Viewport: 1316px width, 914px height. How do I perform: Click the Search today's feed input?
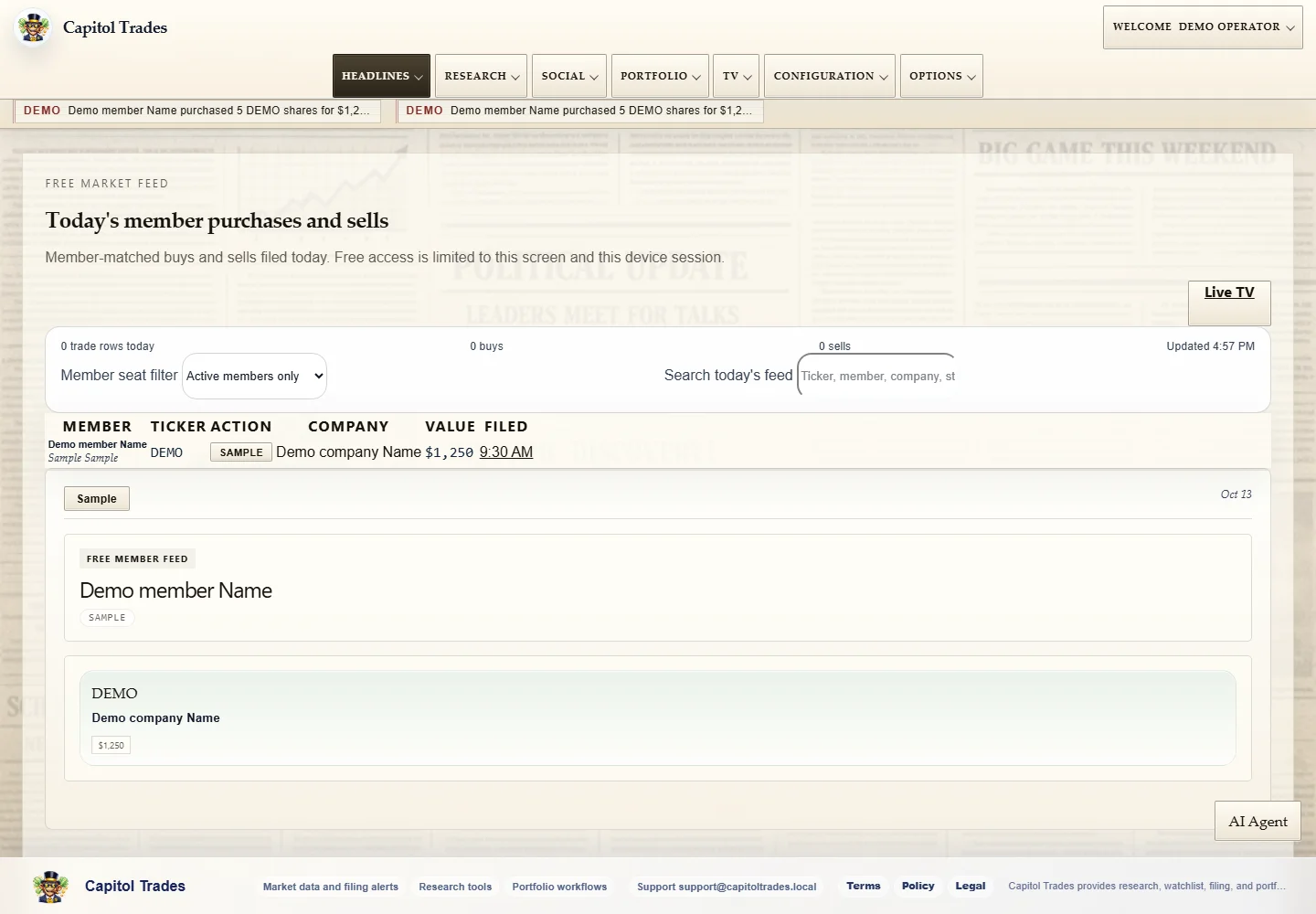(877, 376)
